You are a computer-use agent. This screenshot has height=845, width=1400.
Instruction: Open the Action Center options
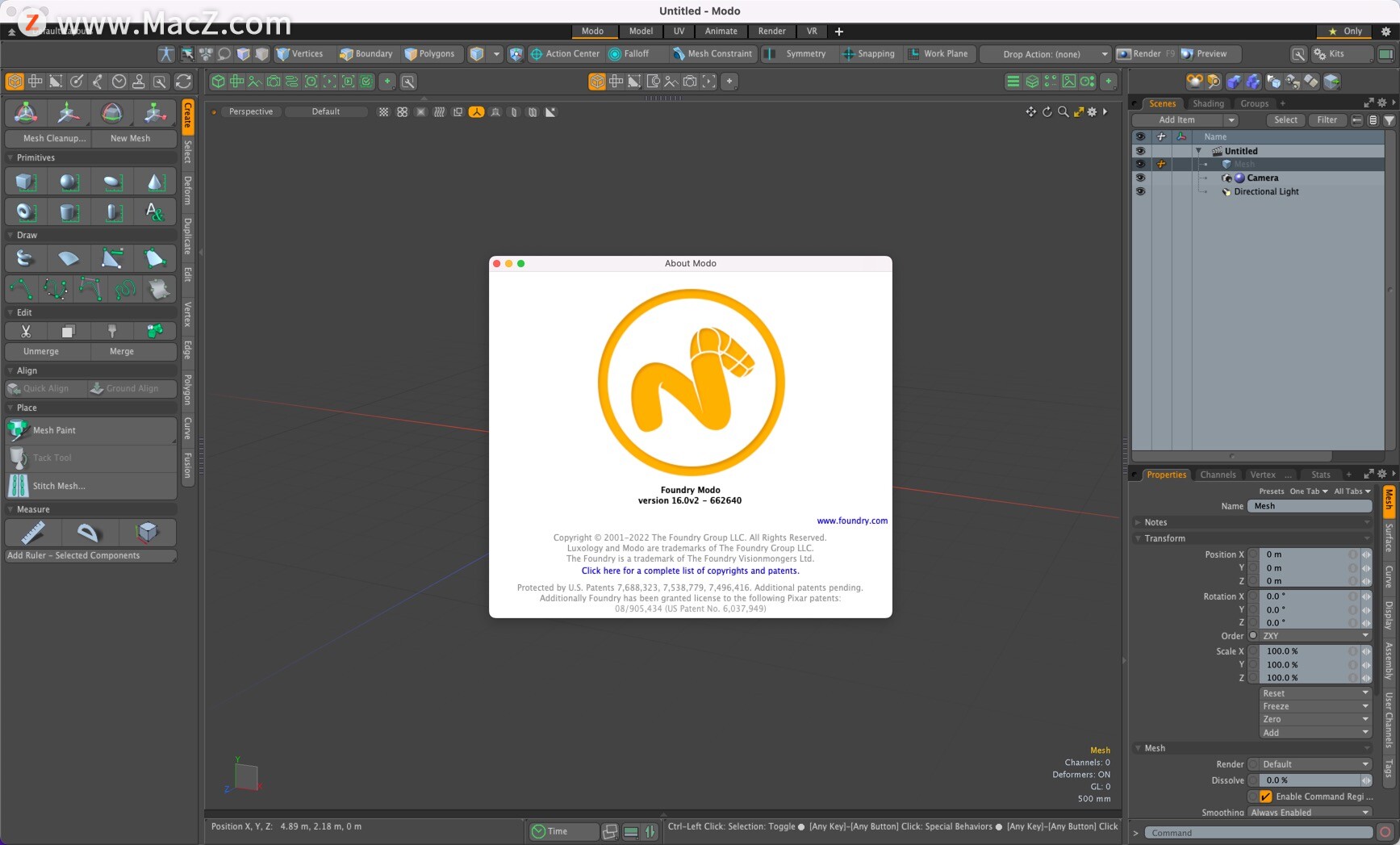(x=565, y=54)
